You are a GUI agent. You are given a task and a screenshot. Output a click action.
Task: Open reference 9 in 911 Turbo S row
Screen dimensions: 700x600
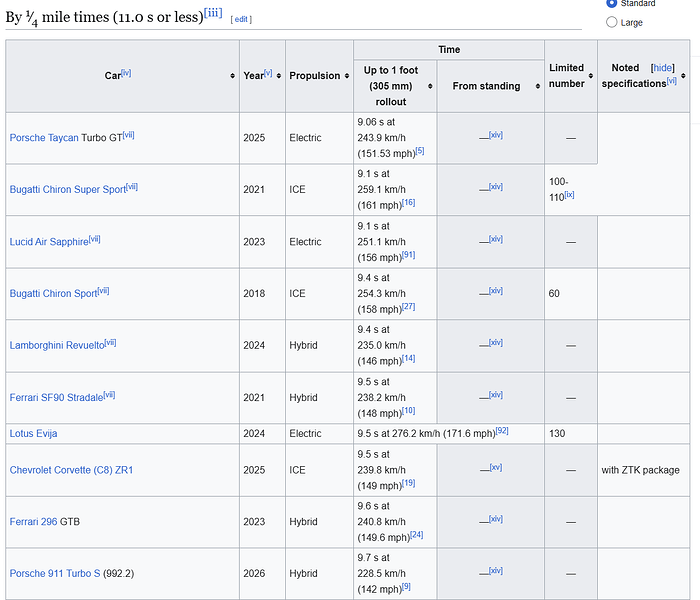pos(406,587)
